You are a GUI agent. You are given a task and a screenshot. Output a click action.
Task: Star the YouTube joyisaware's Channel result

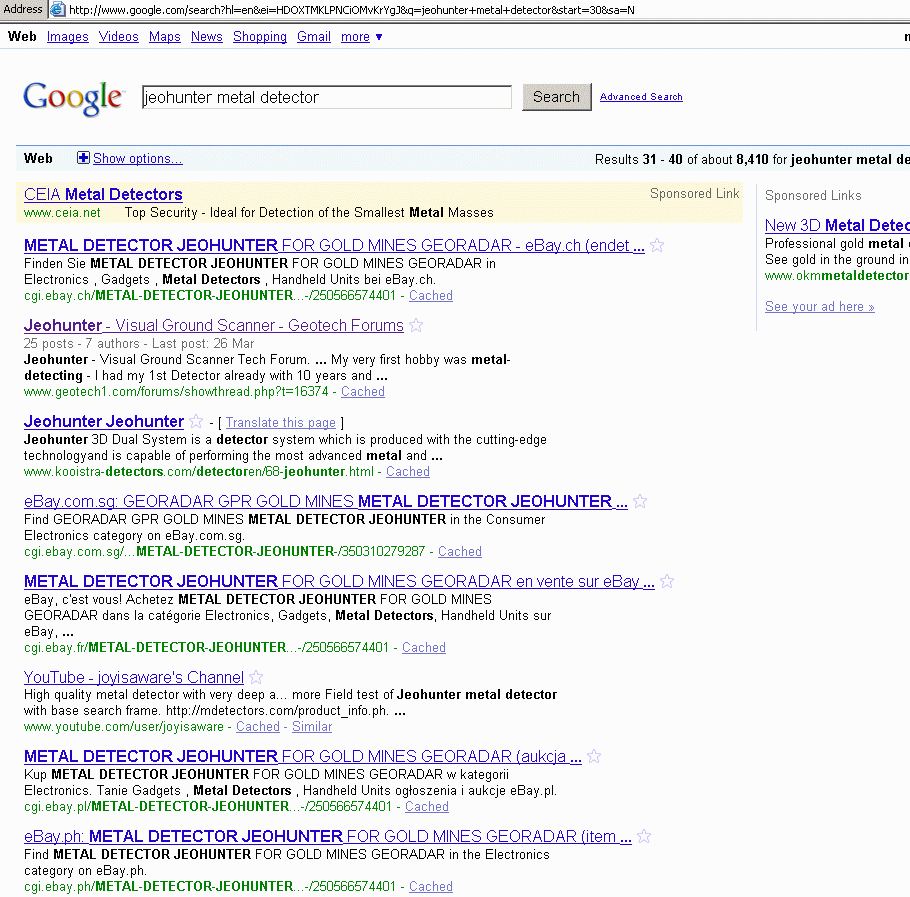coord(256,677)
